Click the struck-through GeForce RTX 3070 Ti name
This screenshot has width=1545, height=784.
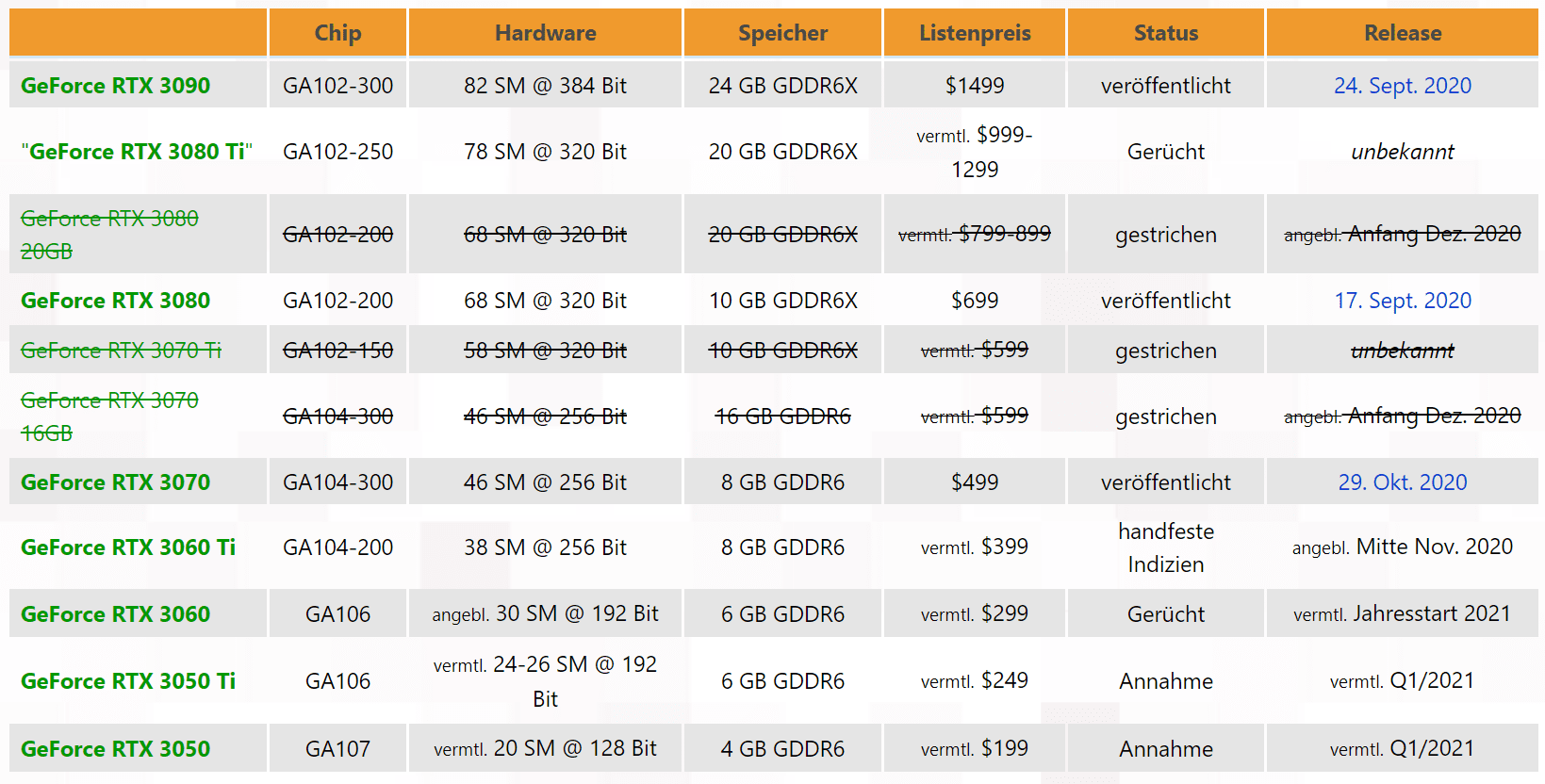(121, 351)
